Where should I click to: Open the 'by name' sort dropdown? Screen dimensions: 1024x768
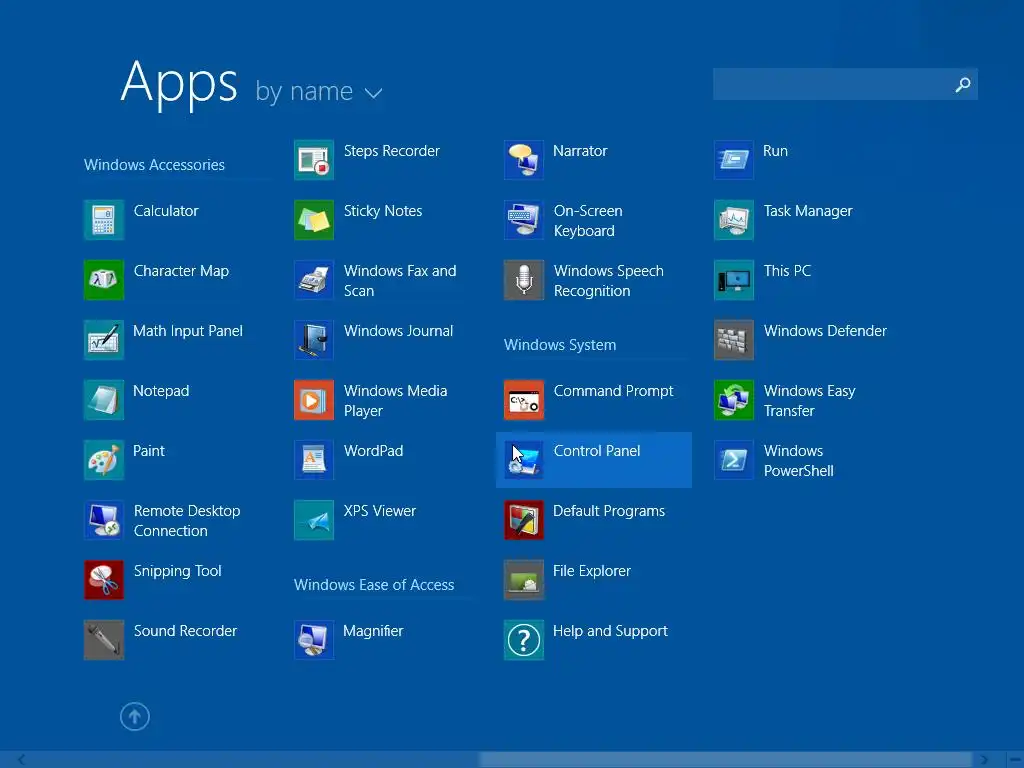pyautogui.click(x=319, y=92)
